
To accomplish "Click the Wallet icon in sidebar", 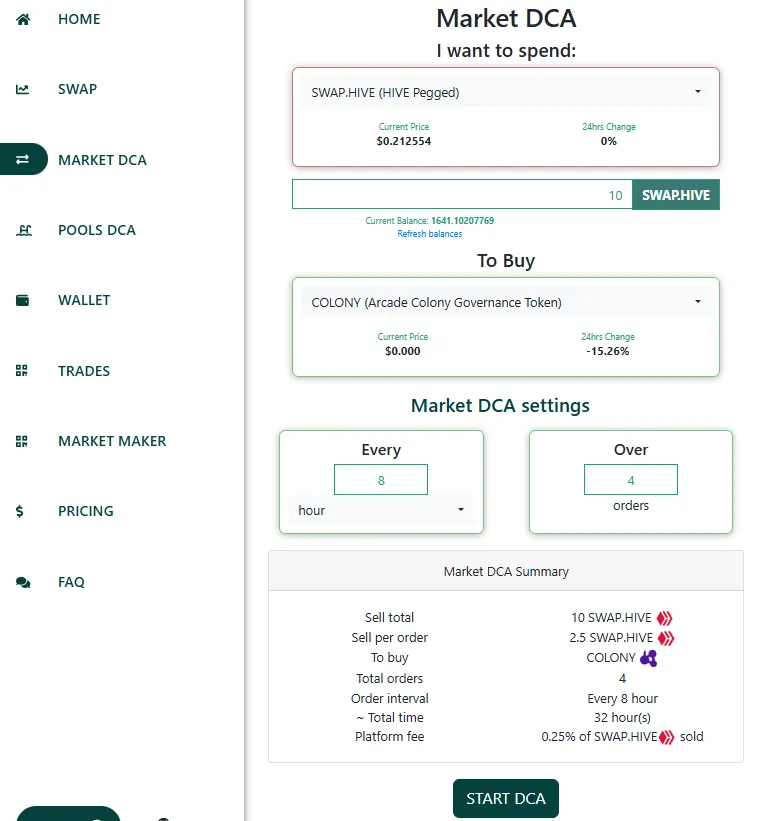I will (23, 300).
